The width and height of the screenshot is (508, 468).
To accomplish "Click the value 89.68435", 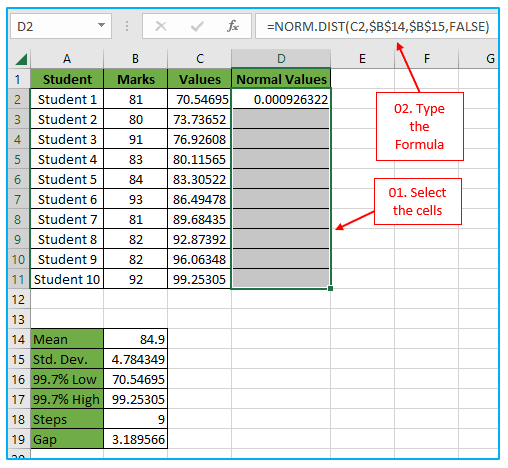I will 199,219.
